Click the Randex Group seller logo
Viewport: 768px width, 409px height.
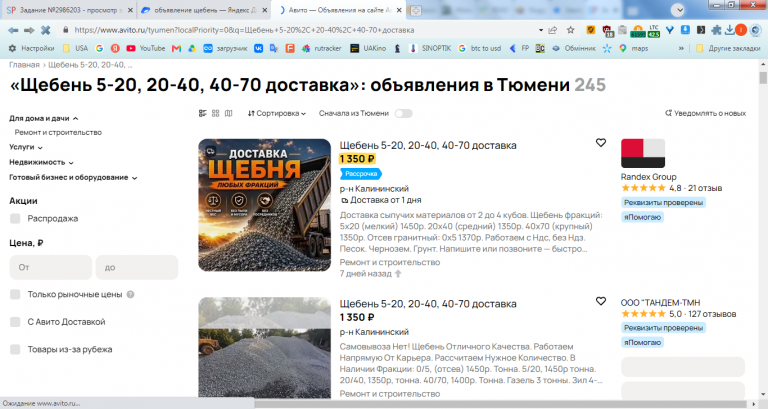(x=643, y=153)
